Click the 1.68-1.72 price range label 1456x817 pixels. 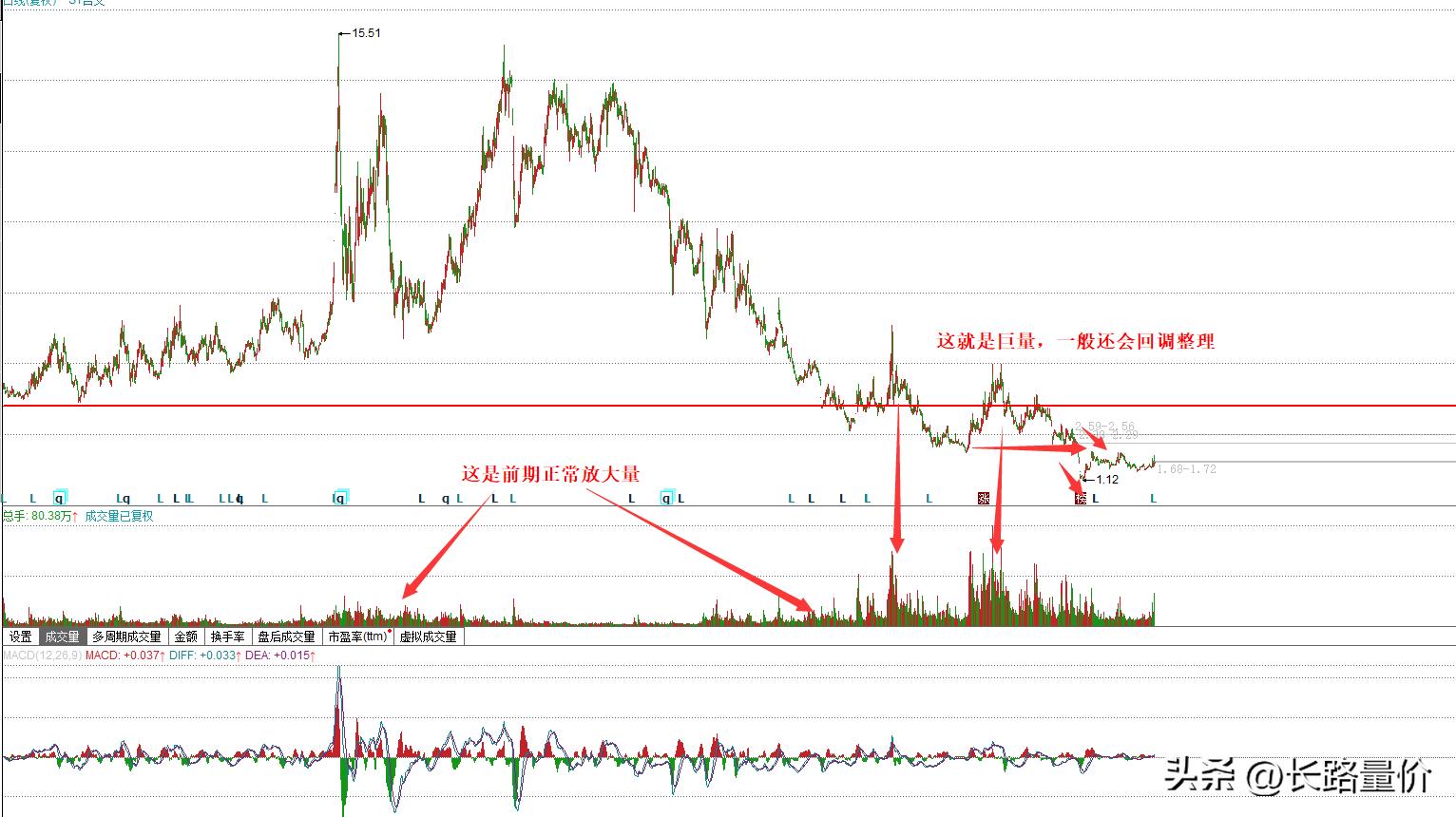[1187, 469]
